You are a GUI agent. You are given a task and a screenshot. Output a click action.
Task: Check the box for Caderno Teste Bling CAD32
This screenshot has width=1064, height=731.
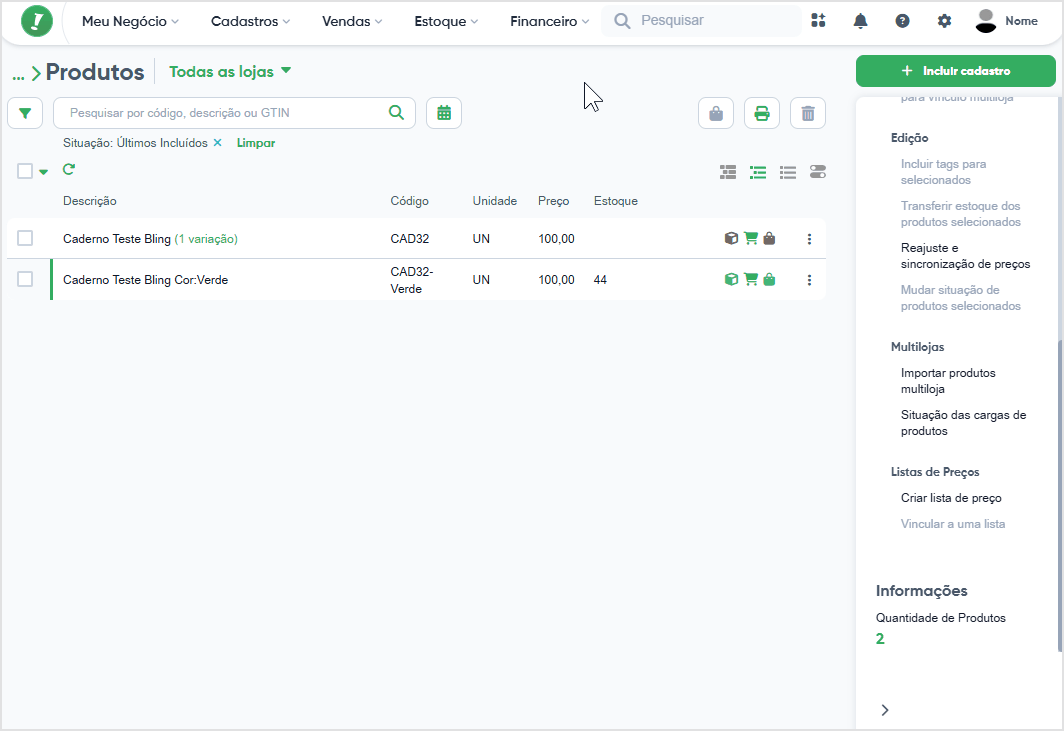tap(25, 238)
